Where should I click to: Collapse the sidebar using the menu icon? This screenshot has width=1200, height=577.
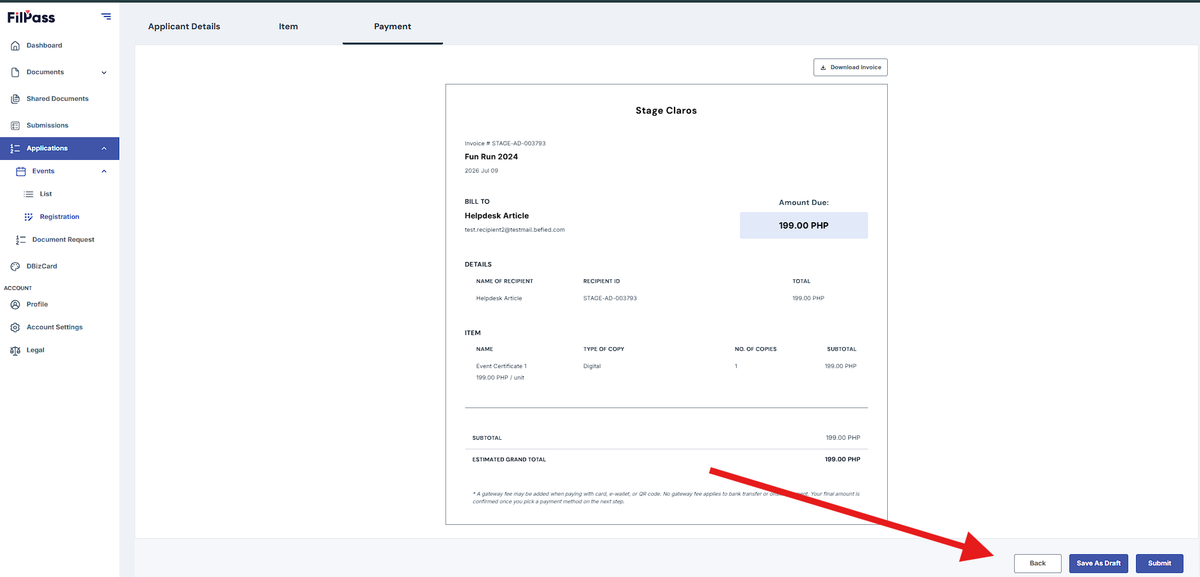pos(106,17)
